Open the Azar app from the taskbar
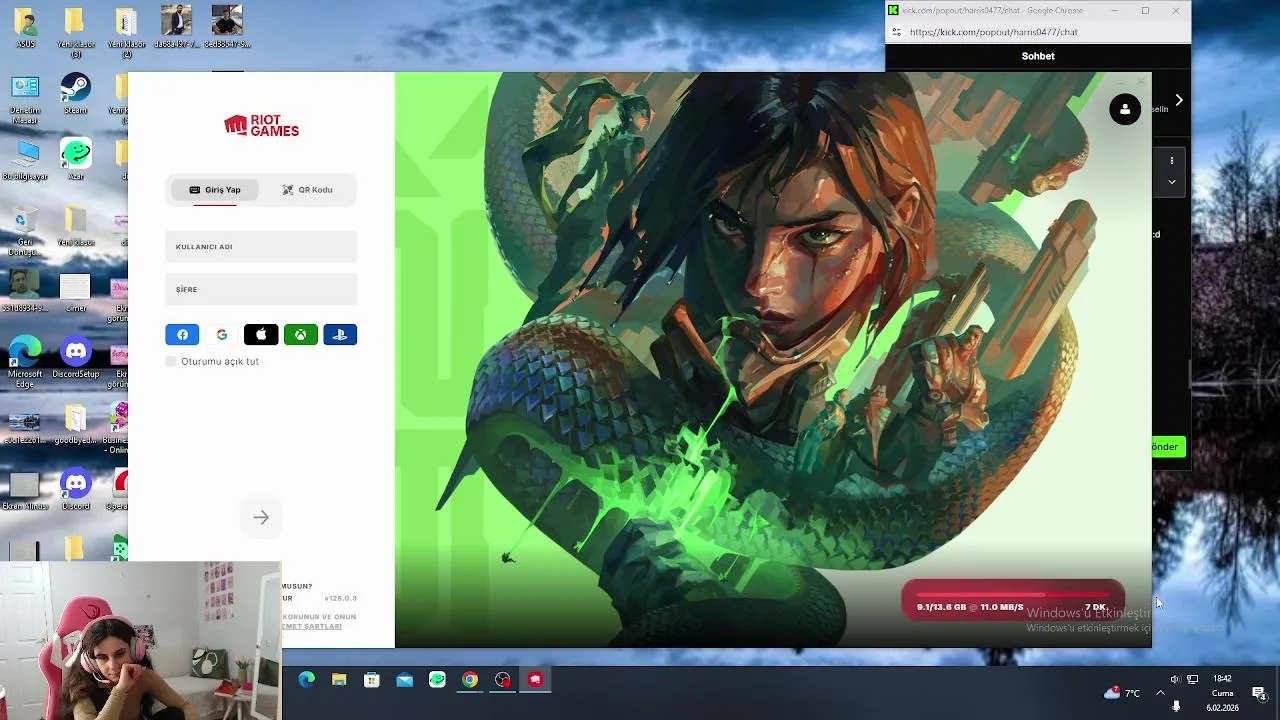This screenshot has width=1280, height=720. click(x=437, y=680)
